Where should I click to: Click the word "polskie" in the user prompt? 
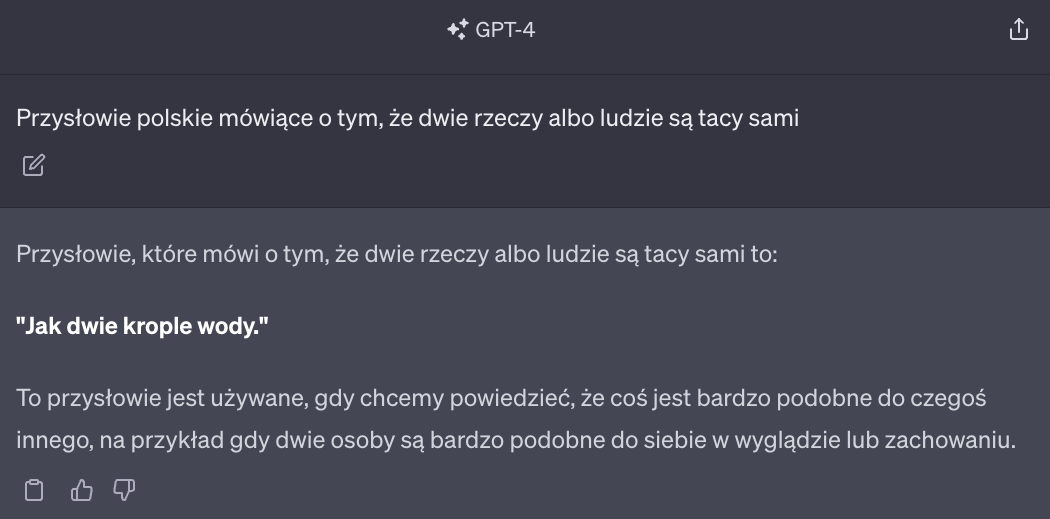tap(169, 118)
